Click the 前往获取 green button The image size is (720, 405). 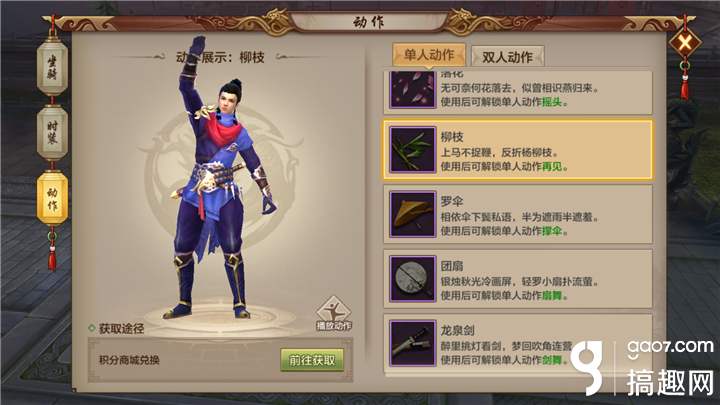pos(312,360)
